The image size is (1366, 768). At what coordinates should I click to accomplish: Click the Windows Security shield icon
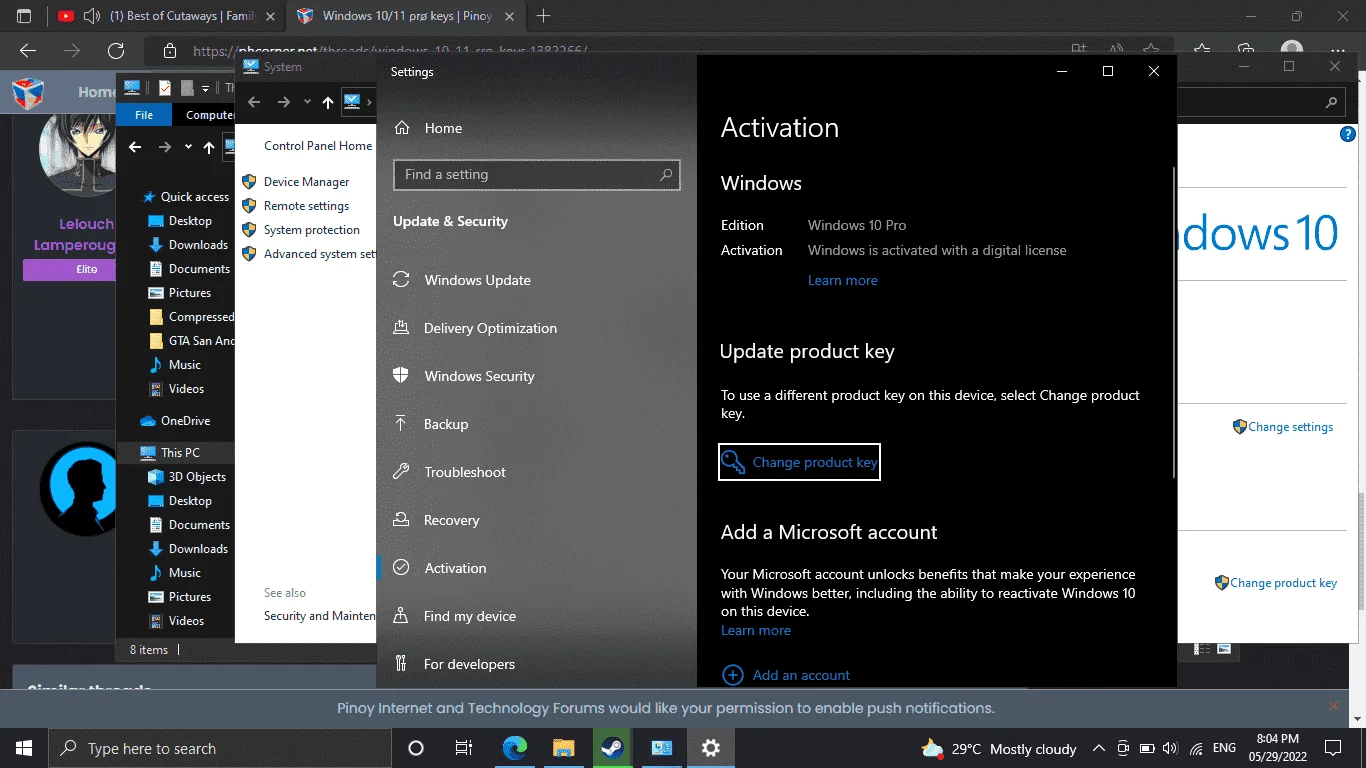point(401,376)
